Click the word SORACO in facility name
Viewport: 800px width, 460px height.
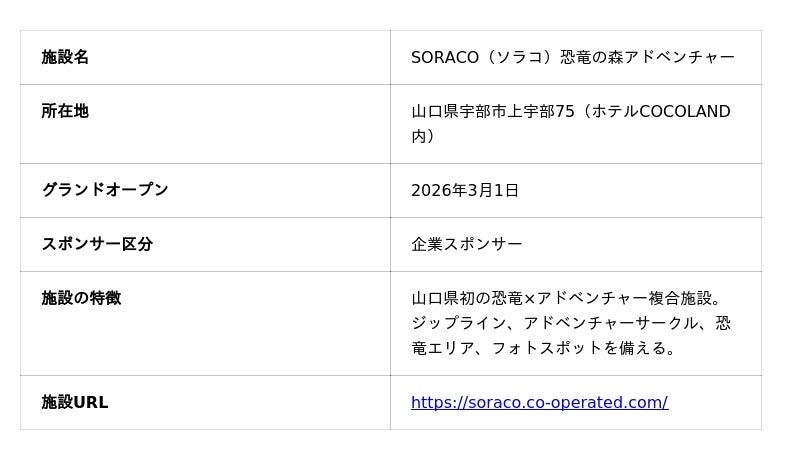click(445, 57)
